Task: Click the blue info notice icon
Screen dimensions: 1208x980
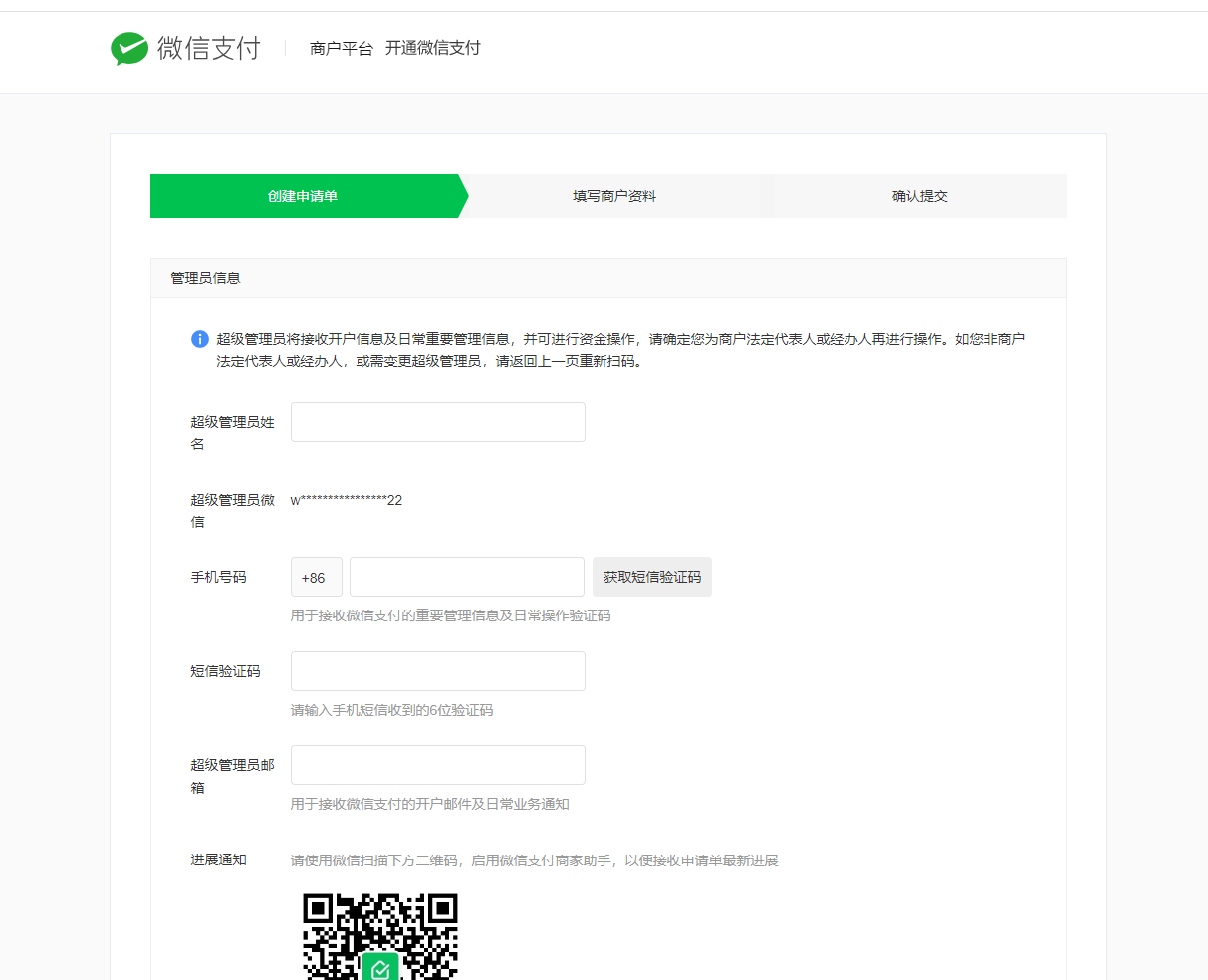Action: (x=200, y=339)
